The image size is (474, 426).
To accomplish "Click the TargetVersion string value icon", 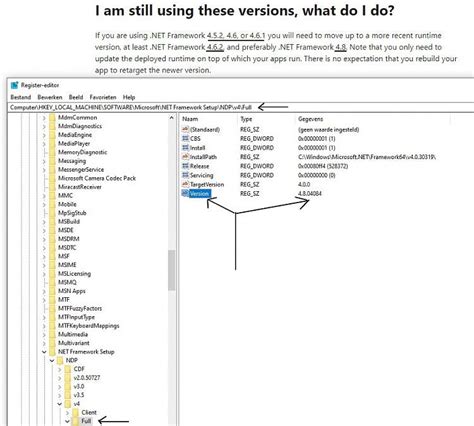I will click(185, 184).
